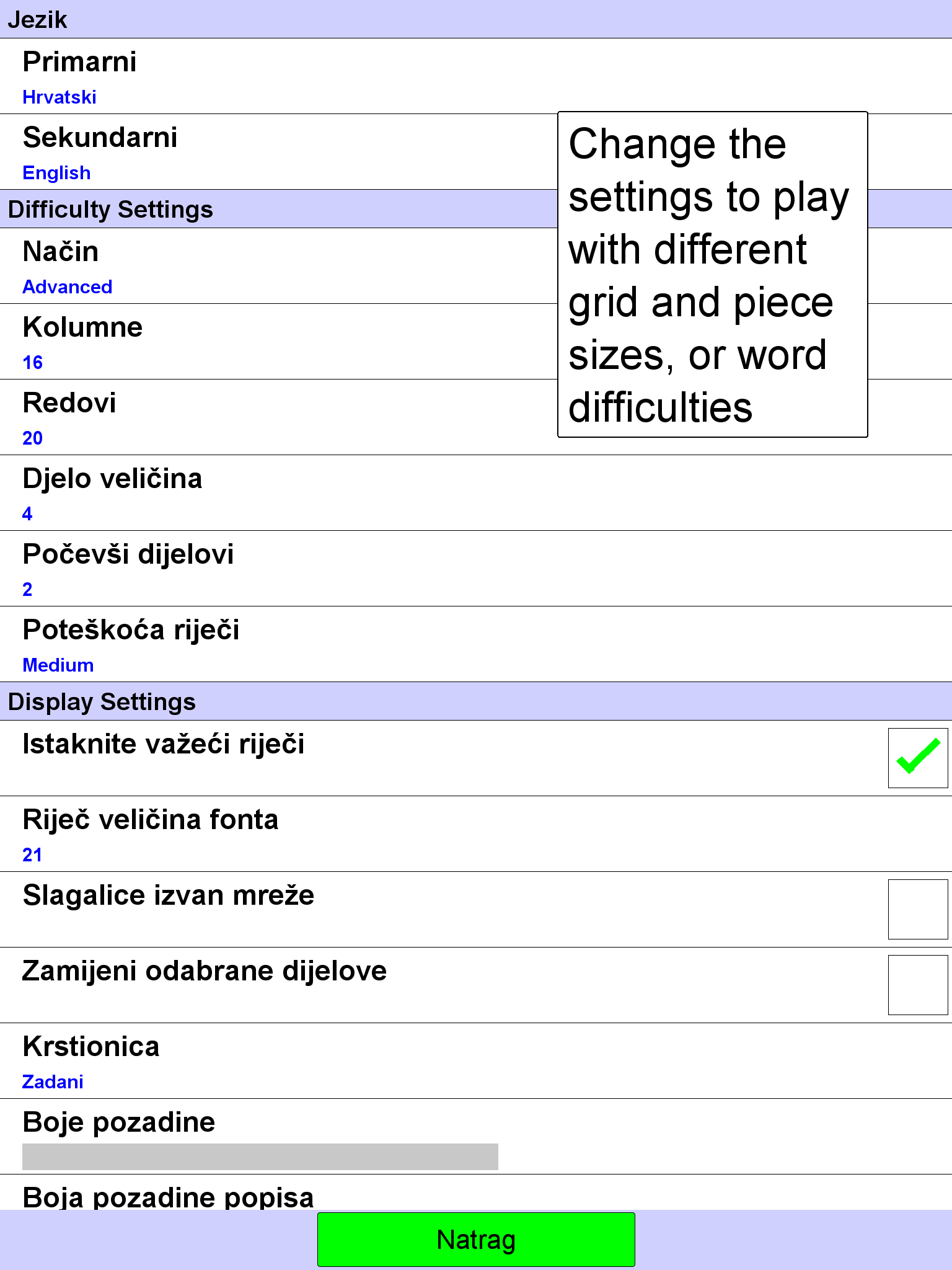Enable the Slagalice izvan mreže checkbox
This screenshot has width=952, height=1270.
[918, 909]
